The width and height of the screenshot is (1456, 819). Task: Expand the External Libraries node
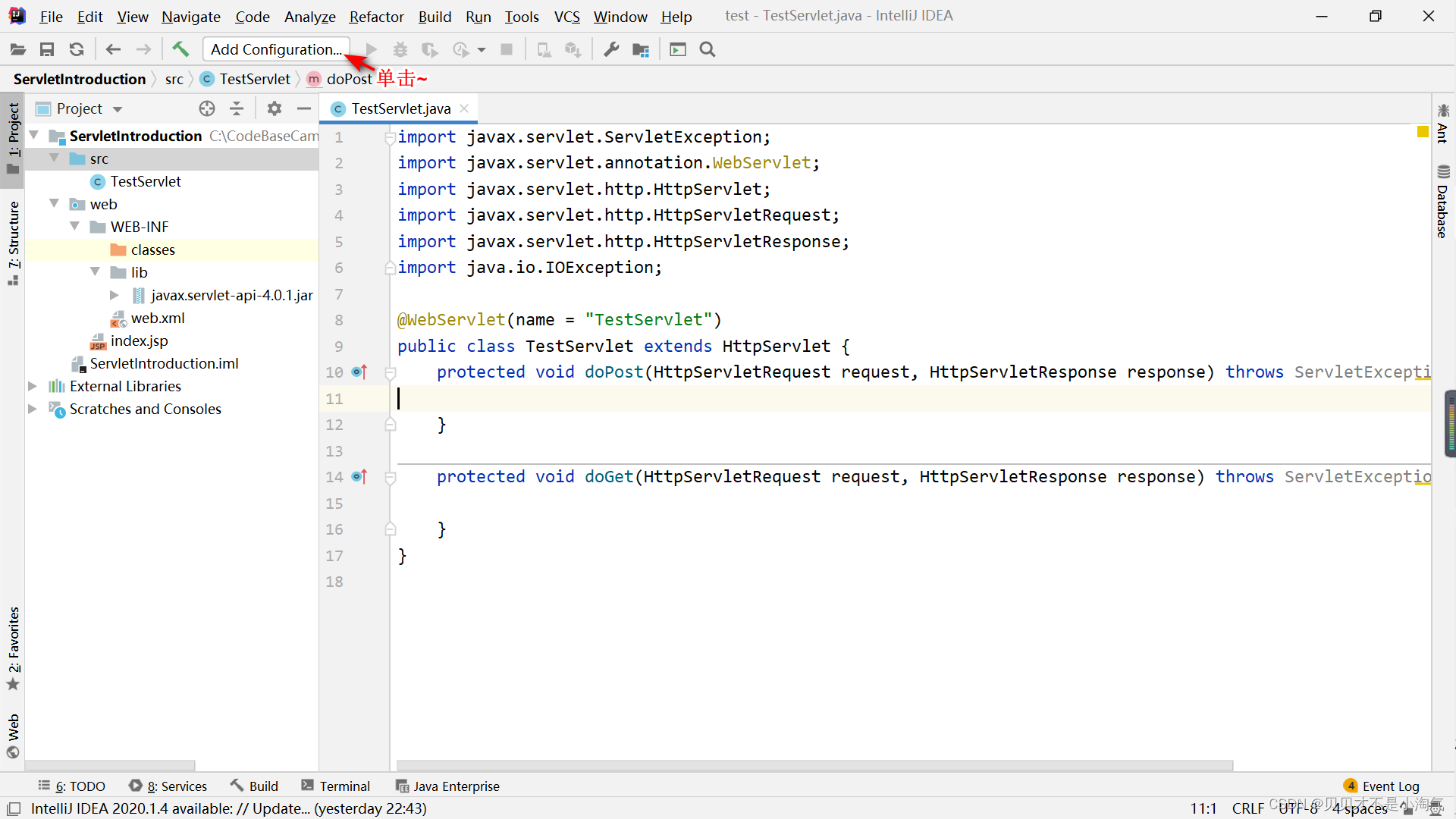(33, 386)
